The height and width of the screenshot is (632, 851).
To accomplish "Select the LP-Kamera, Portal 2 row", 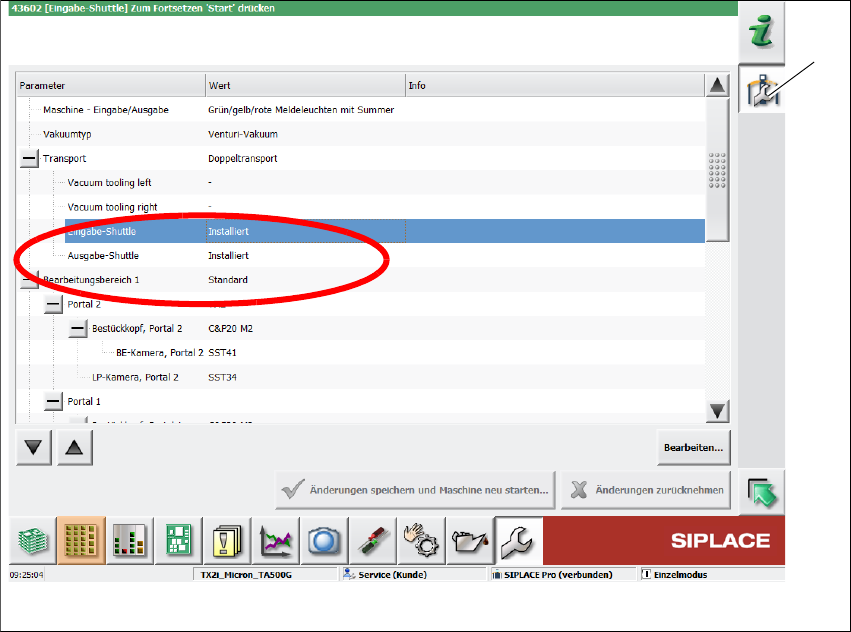I will [360, 377].
